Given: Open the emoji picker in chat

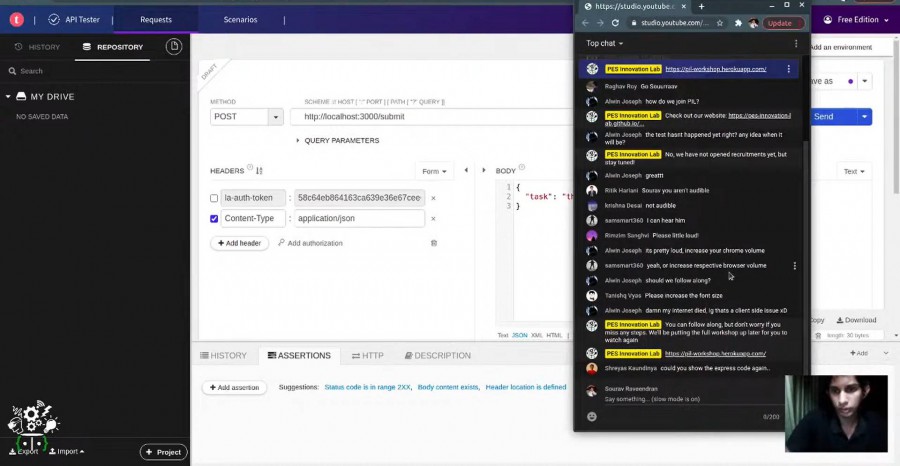Looking at the screenshot, I should coord(592,416).
